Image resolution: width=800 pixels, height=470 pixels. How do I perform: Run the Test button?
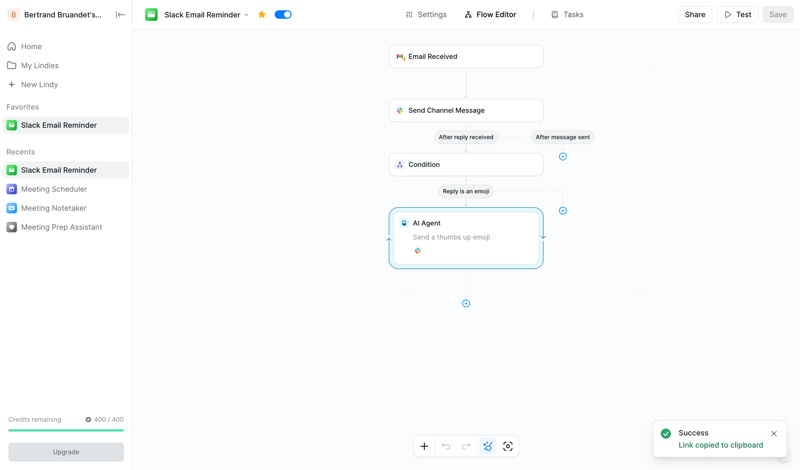(737, 14)
